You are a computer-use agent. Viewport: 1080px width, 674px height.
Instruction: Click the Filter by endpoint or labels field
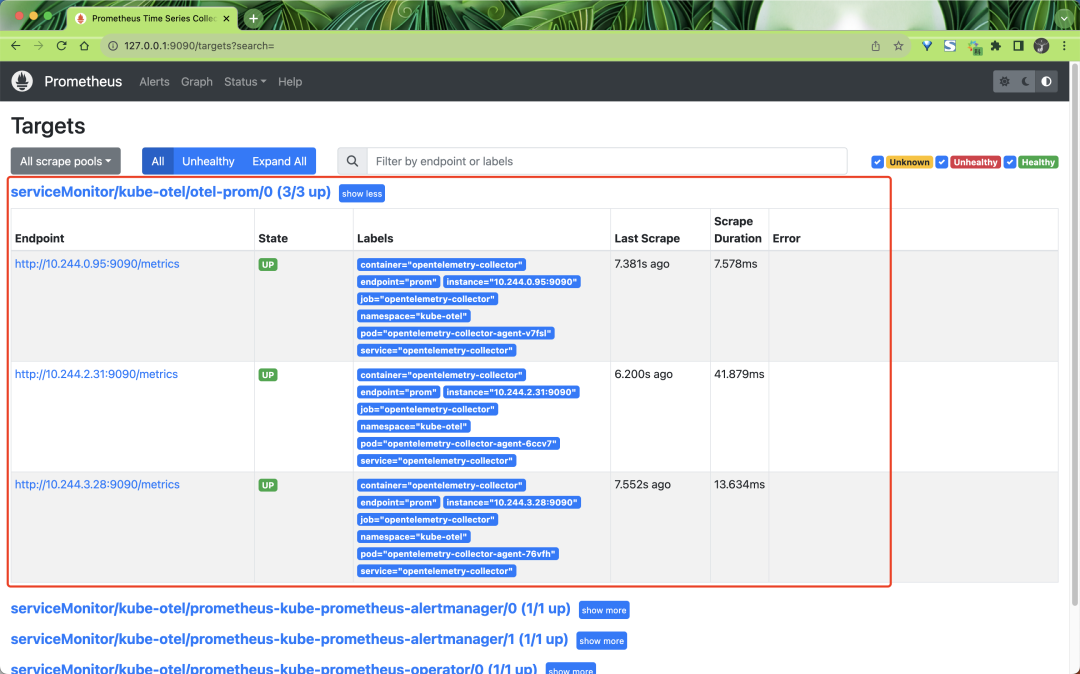point(607,161)
